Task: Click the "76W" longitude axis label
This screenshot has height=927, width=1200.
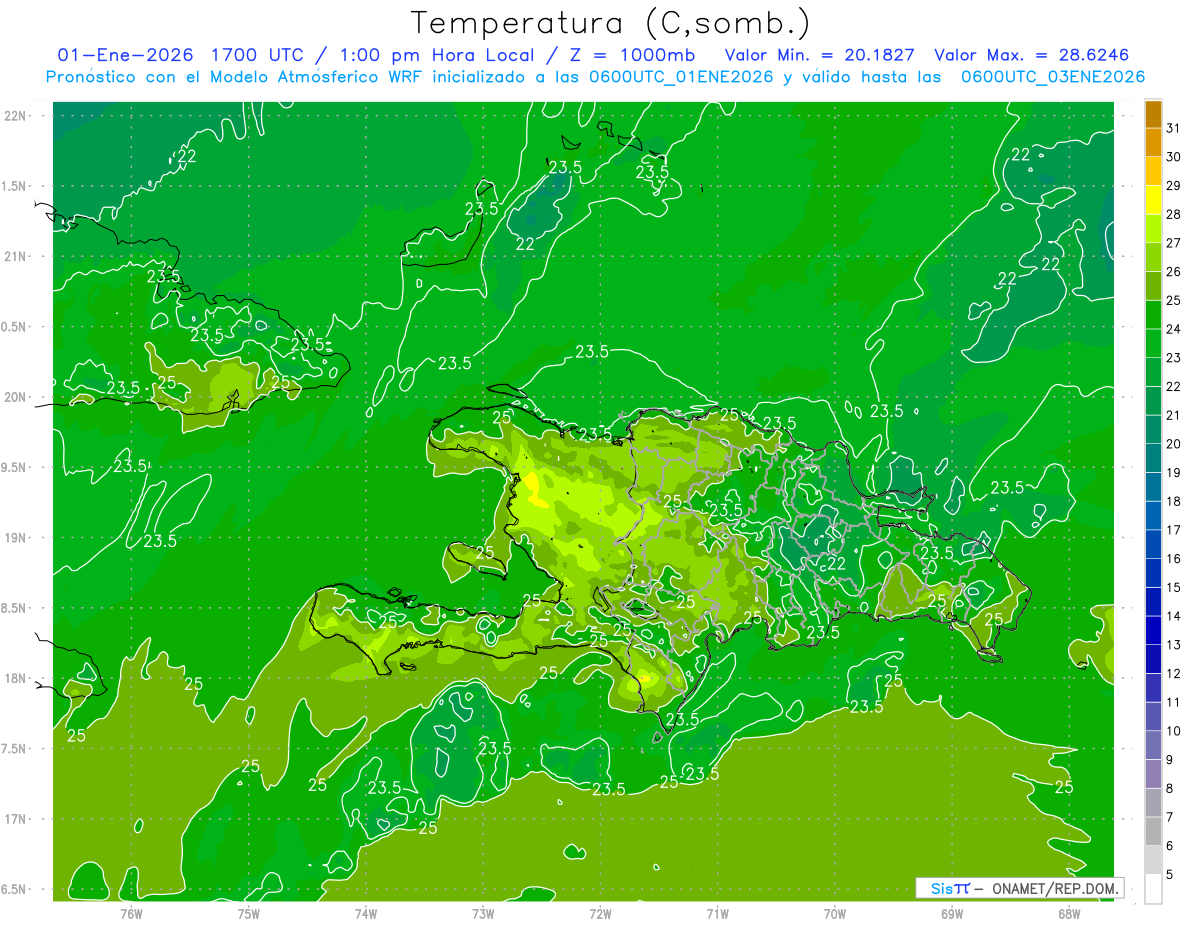Action: coord(131,913)
